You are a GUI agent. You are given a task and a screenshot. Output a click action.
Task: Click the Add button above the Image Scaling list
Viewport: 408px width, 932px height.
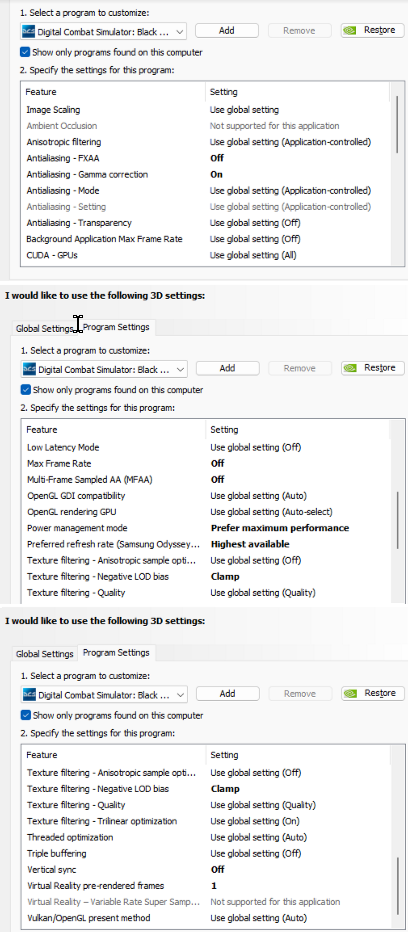click(227, 30)
